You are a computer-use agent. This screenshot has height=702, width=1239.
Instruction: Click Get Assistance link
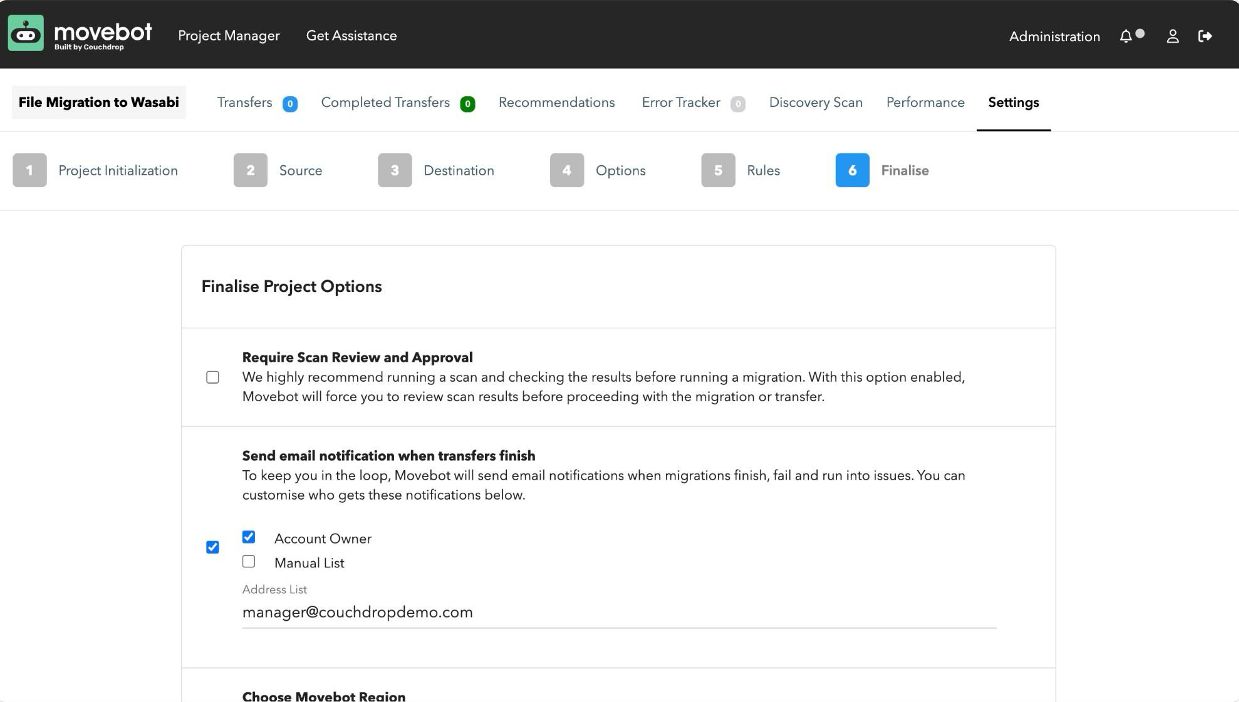tap(351, 35)
